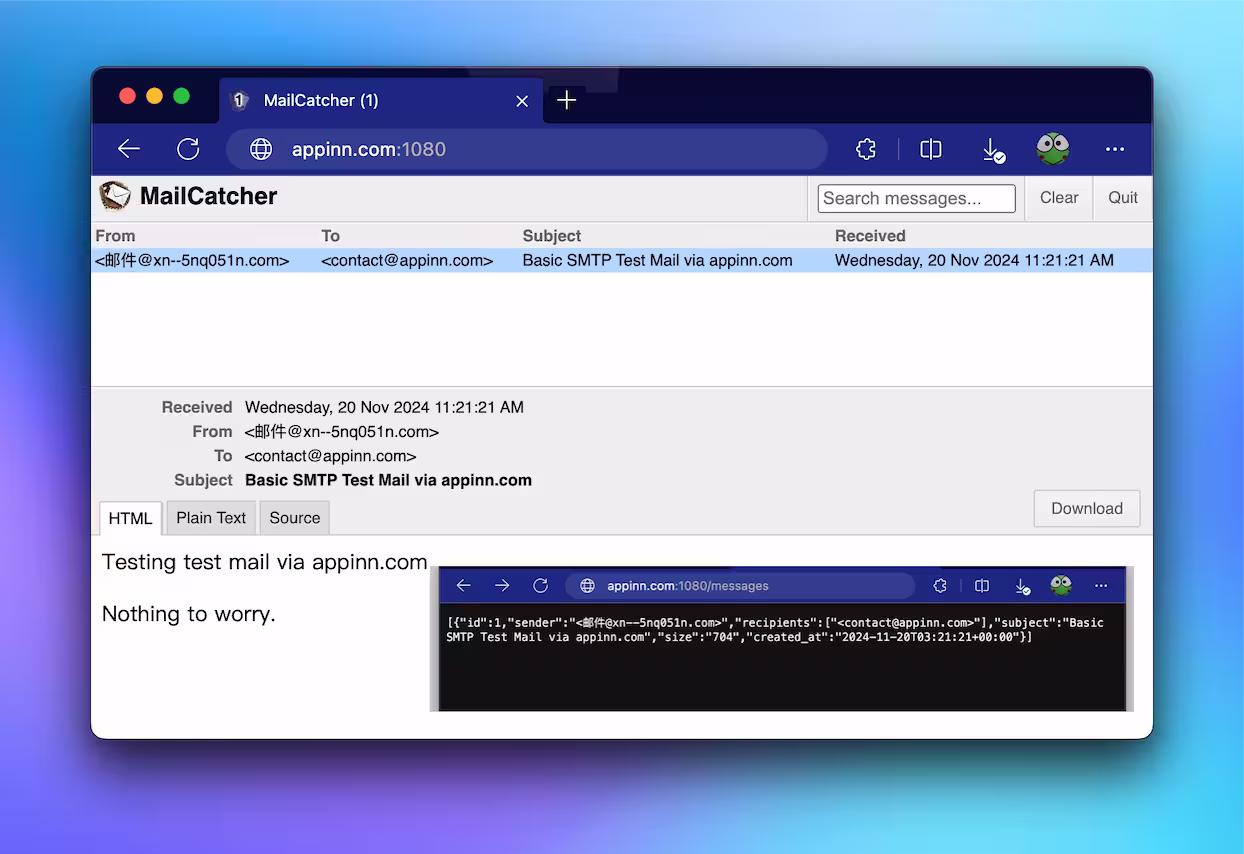The width and height of the screenshot is (1244, 854).
Task: Quit MailCatcher with Quit button
Action: (x=1123, y=198)
